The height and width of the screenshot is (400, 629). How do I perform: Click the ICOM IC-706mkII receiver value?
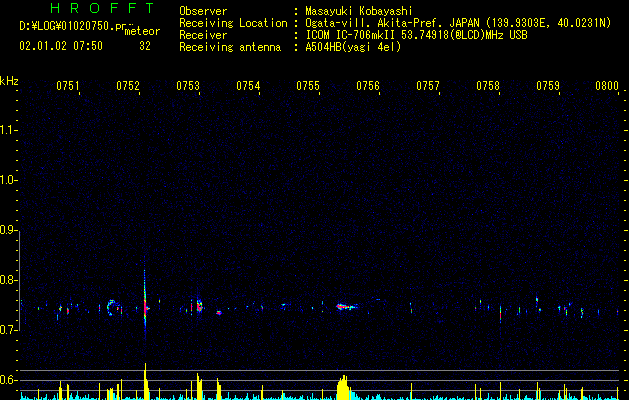[416, 35]
